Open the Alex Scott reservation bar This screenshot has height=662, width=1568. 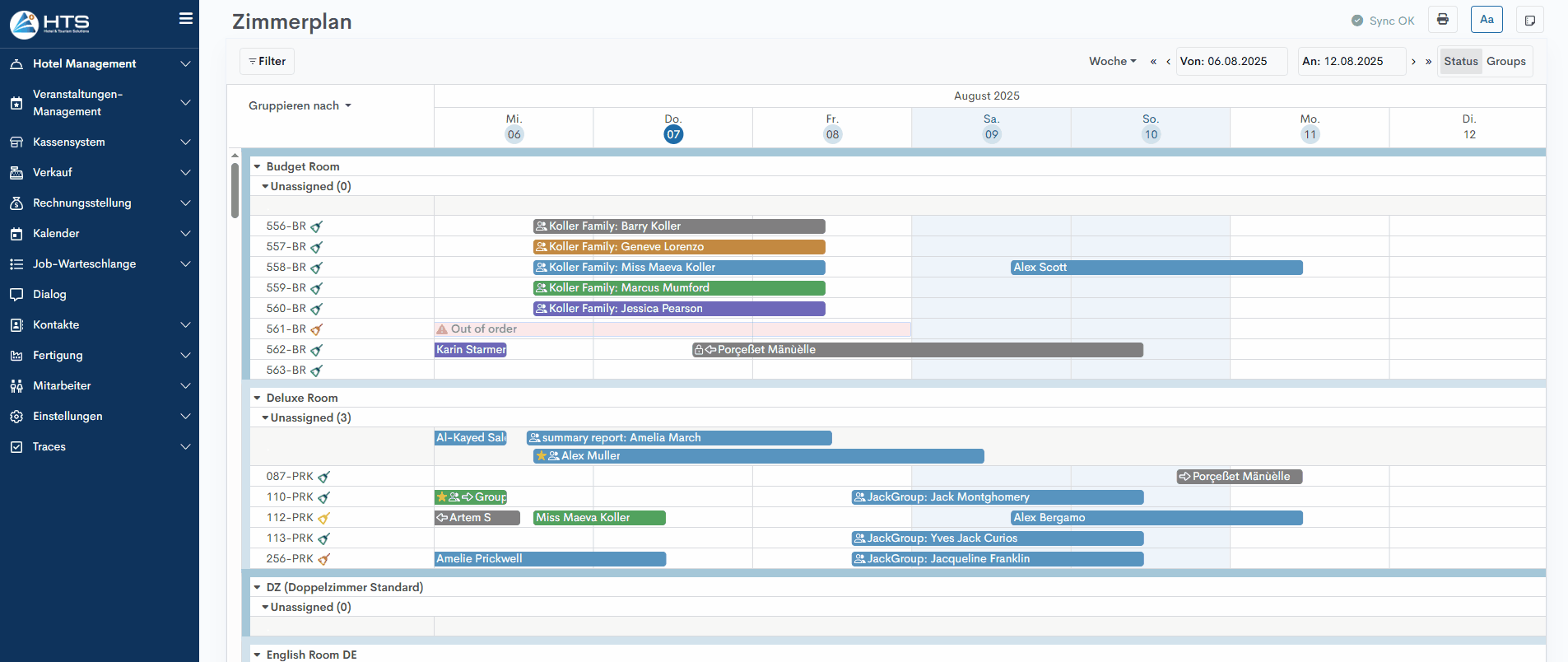1156,268
